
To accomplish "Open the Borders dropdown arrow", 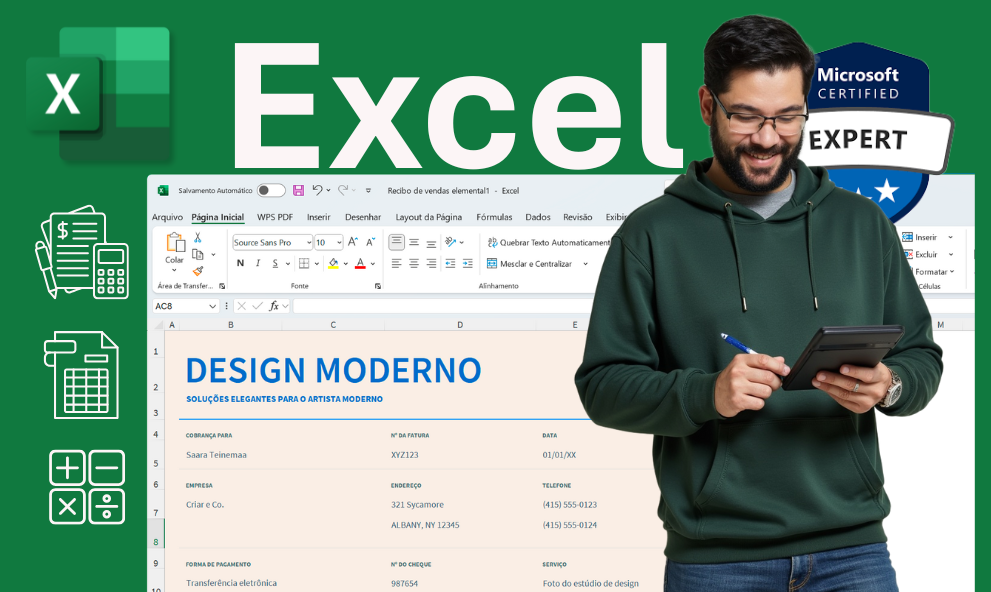I will click(317, 263).
